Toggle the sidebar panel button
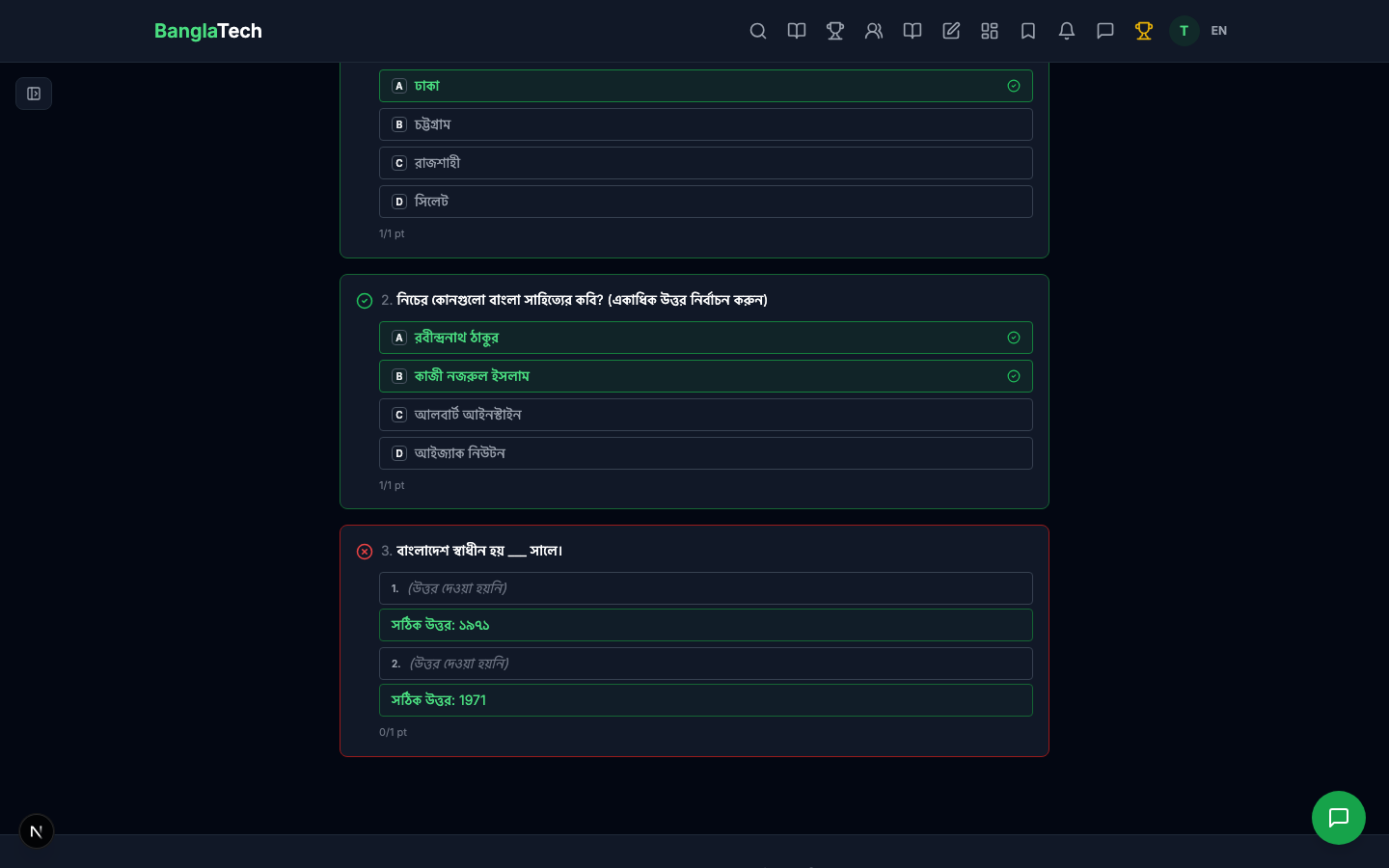 pyautogui.click(x=34, y=94)
